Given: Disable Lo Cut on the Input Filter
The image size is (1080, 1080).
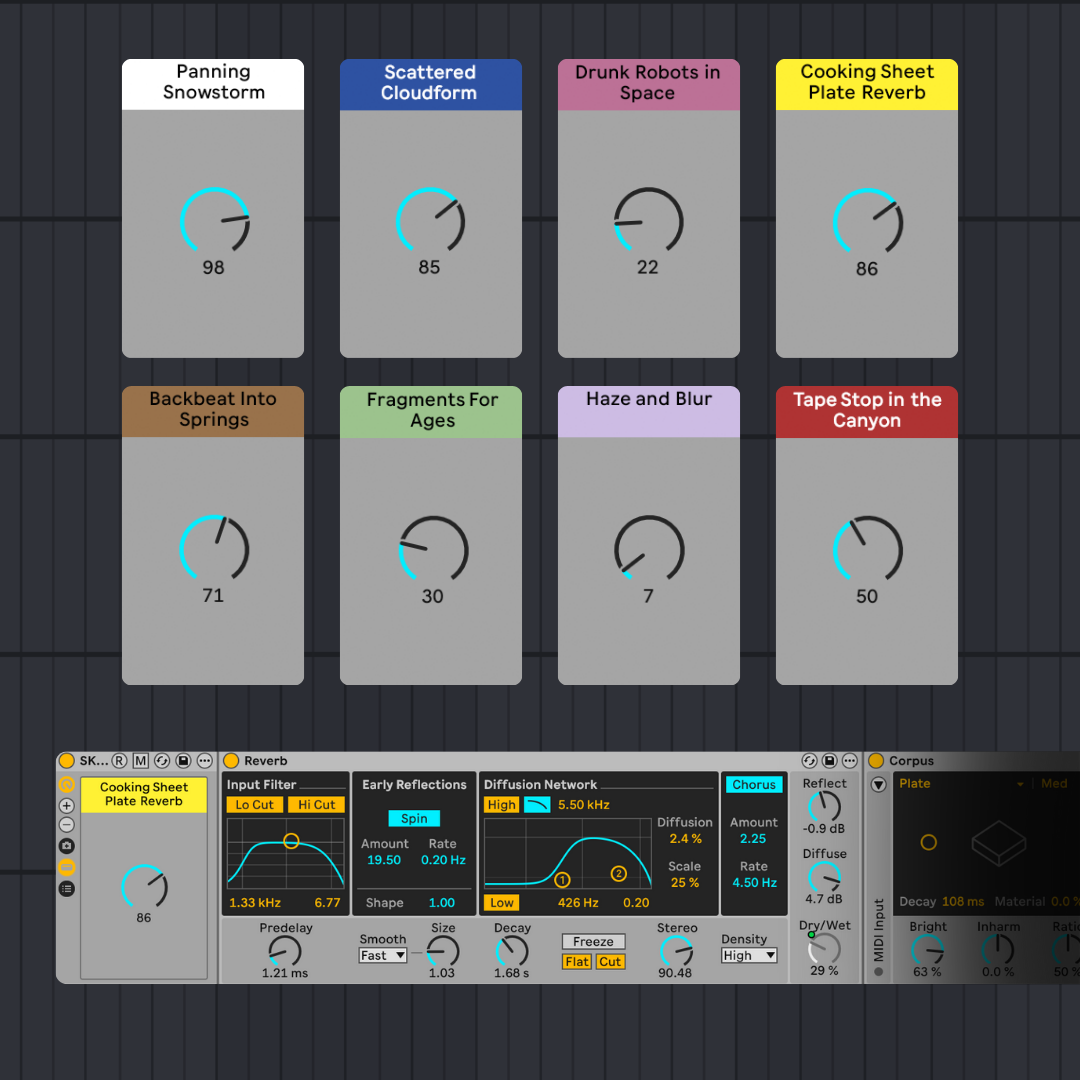Looking at the screenshot, I should (x=254, y=804).
